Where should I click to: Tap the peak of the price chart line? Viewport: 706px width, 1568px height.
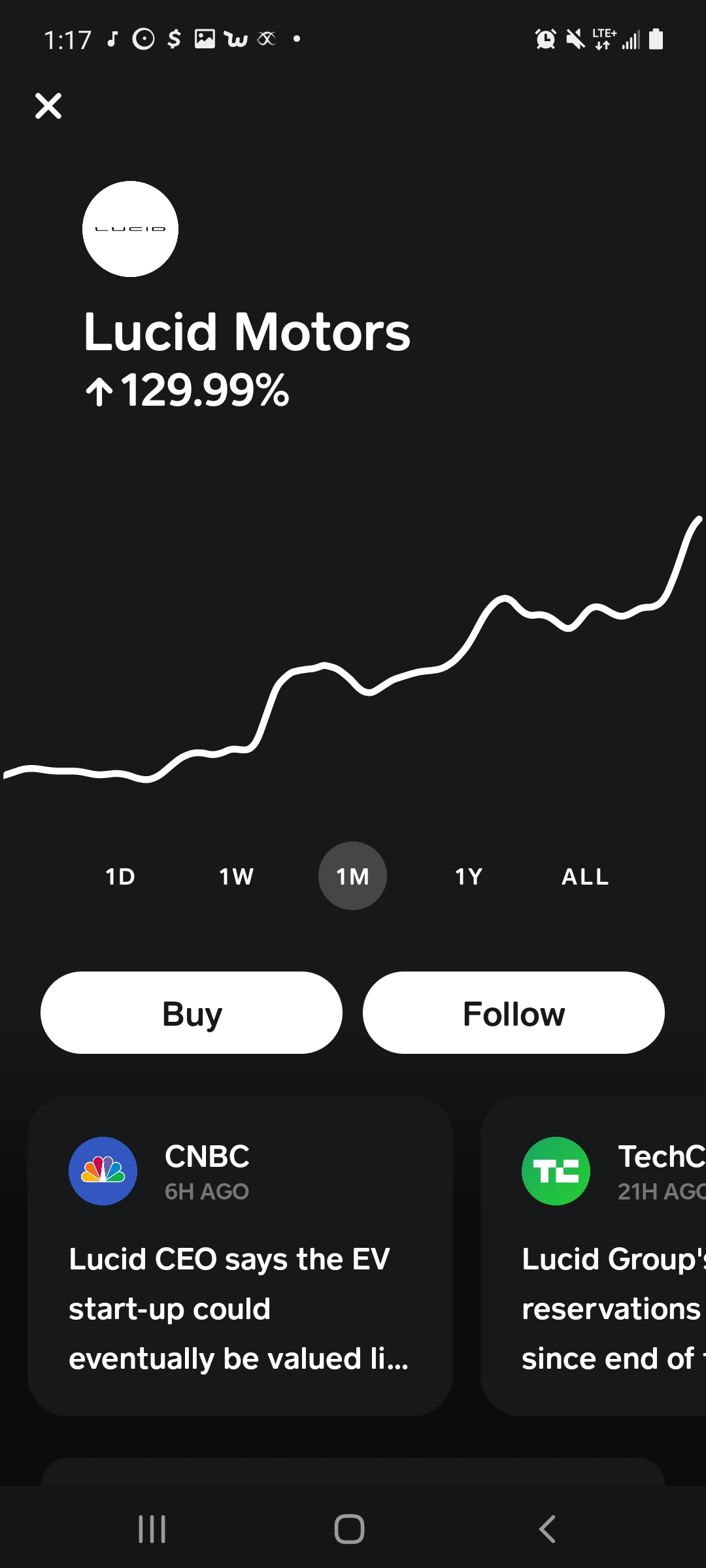[x=698, y=520]
